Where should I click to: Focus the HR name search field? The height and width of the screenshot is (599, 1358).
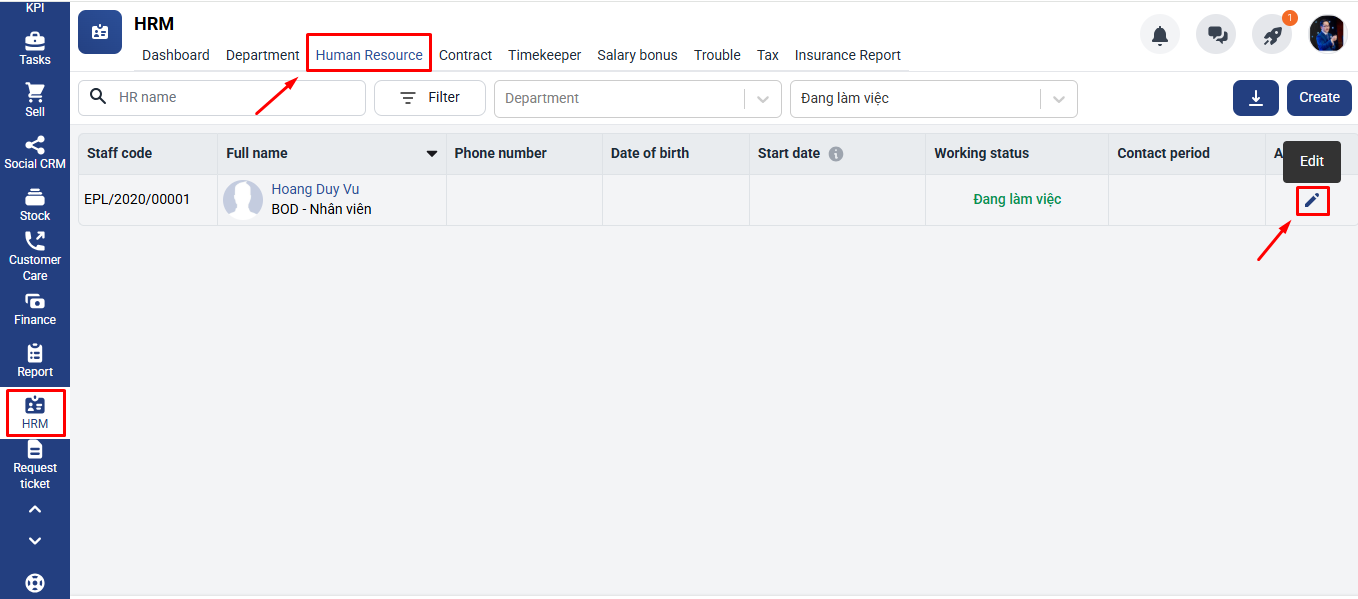point(222,98)
